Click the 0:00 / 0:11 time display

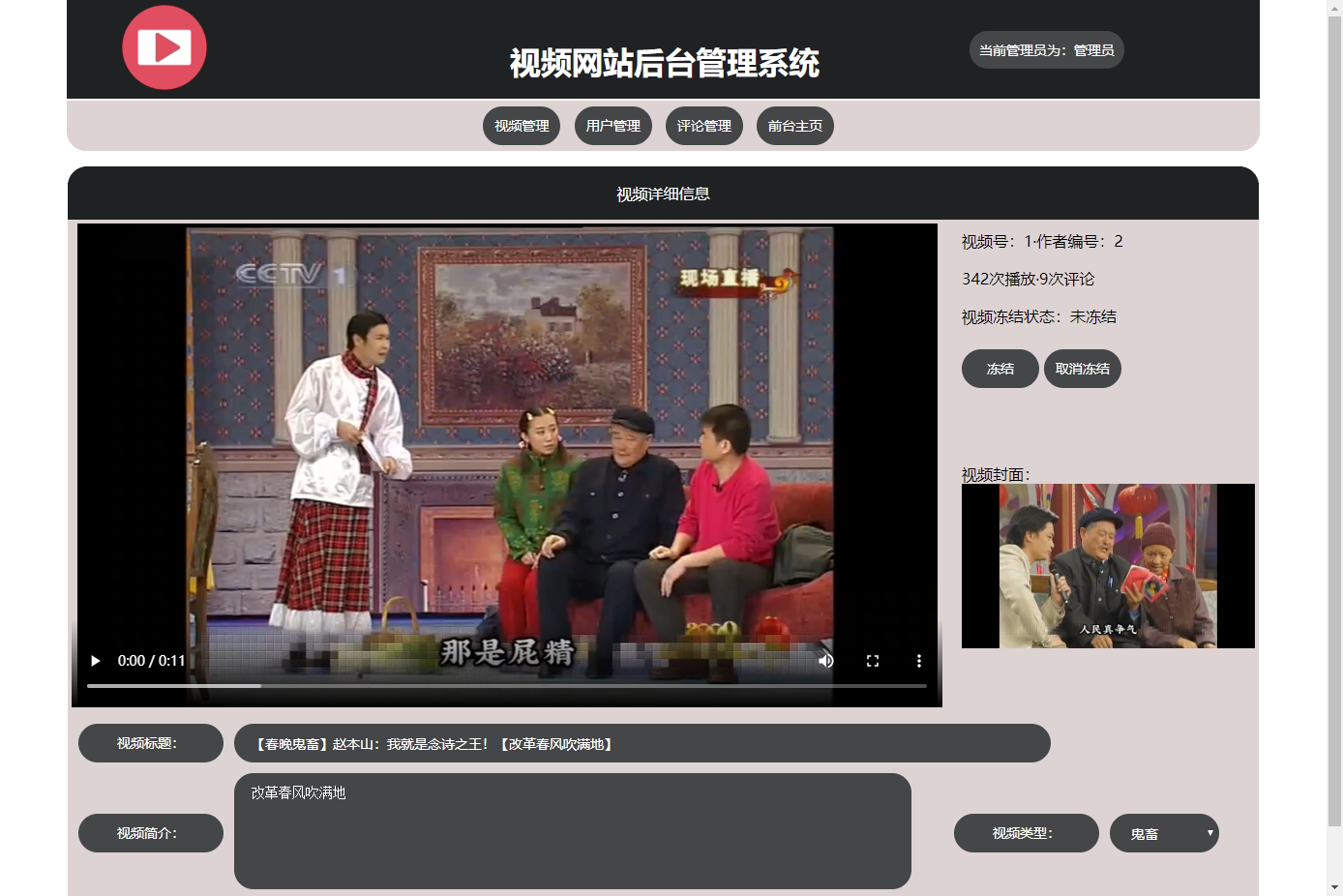(x=151, y=661)
